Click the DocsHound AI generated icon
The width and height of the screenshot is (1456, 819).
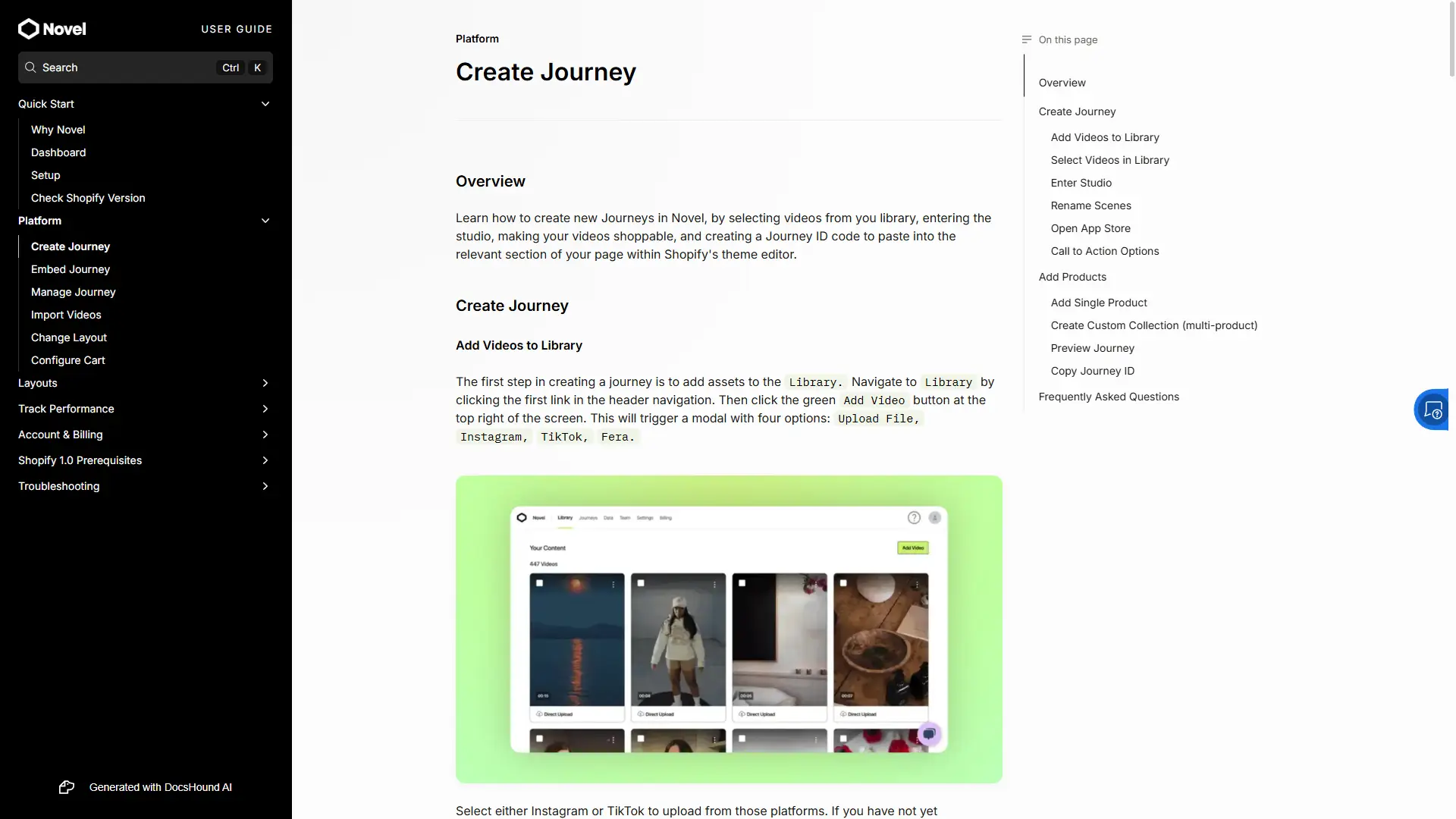65,788
